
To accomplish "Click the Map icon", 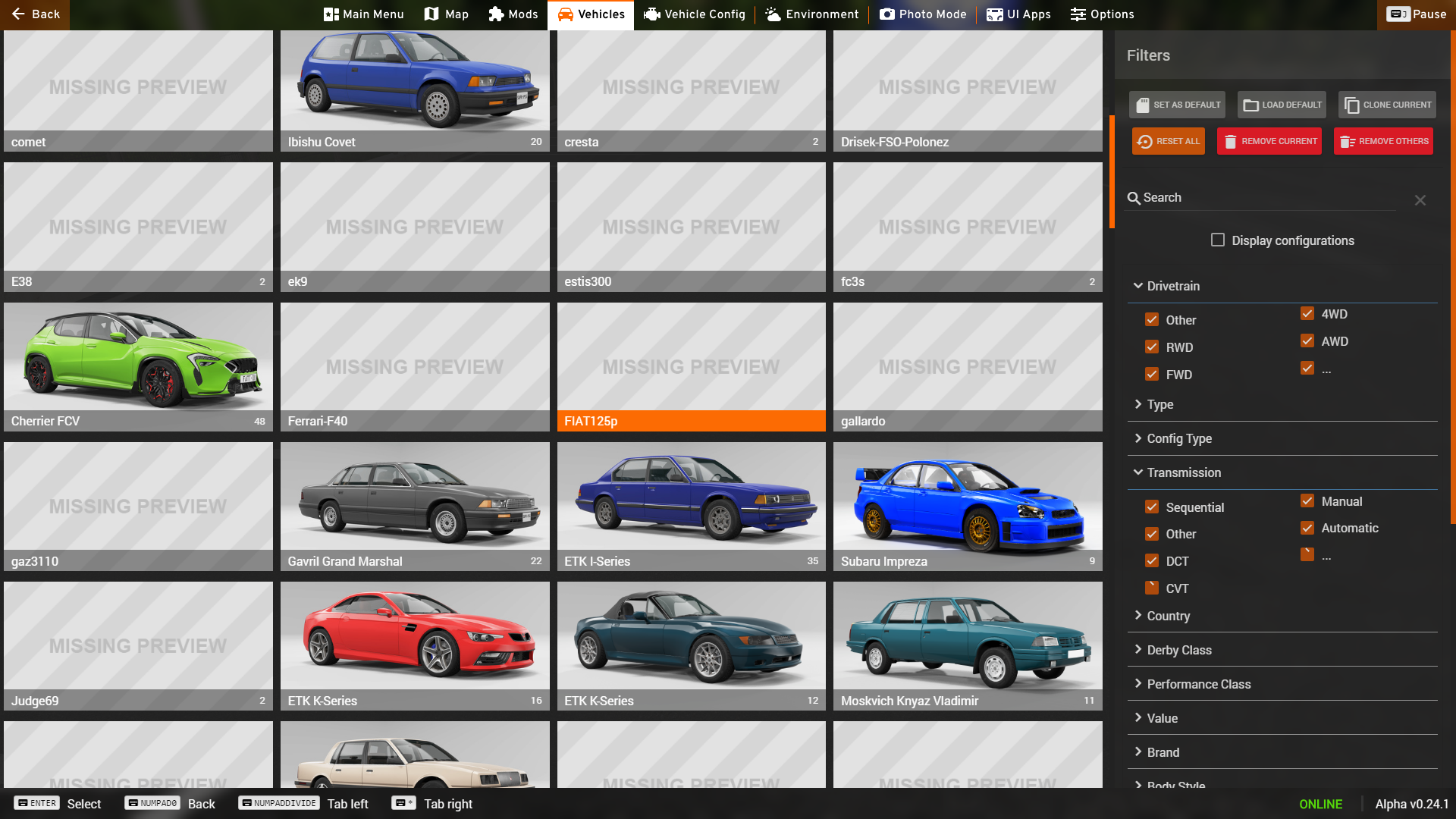I will [x=431, y=14].
